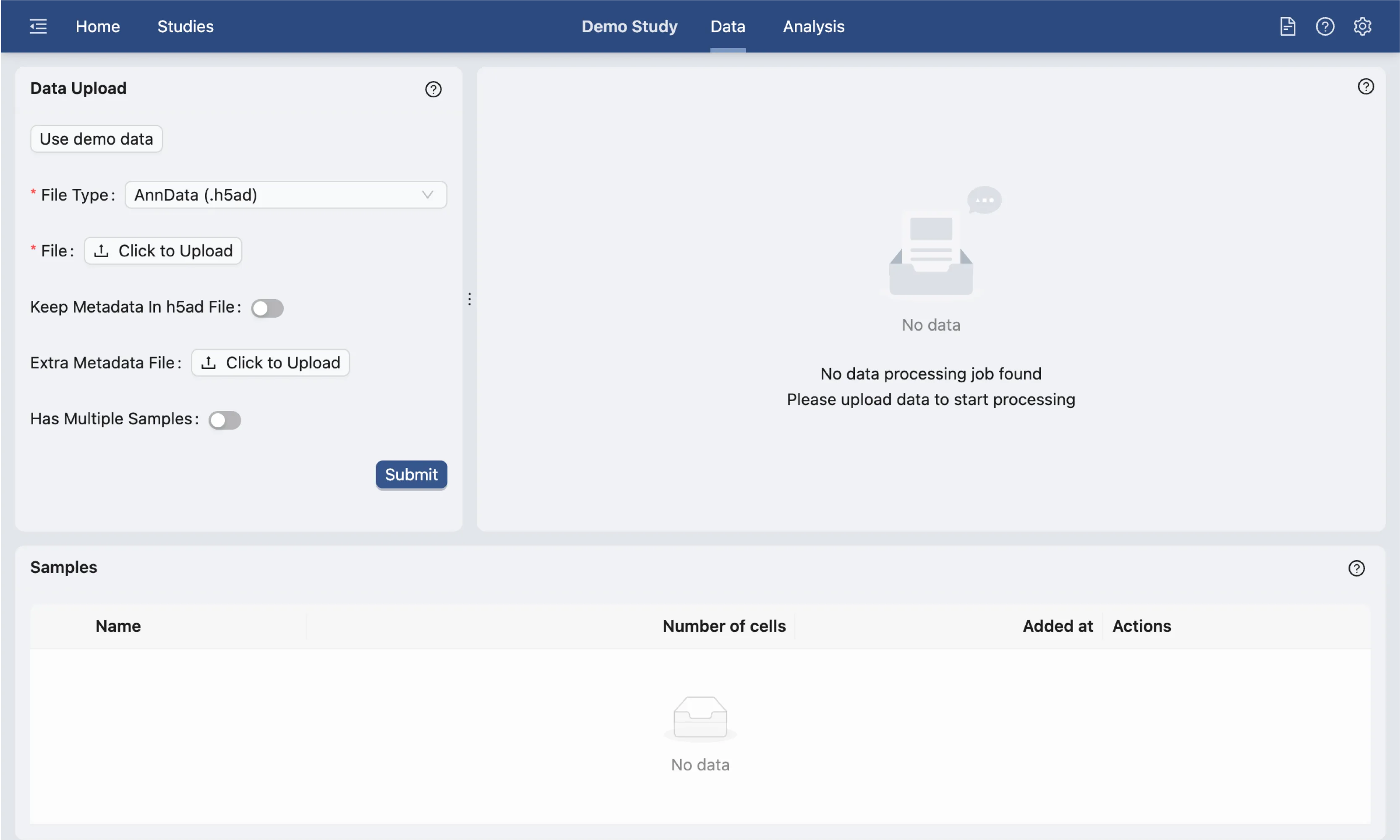The image size is (1400, 840).
Task: Upload a file via File field
Action: [x=163, y=251]
